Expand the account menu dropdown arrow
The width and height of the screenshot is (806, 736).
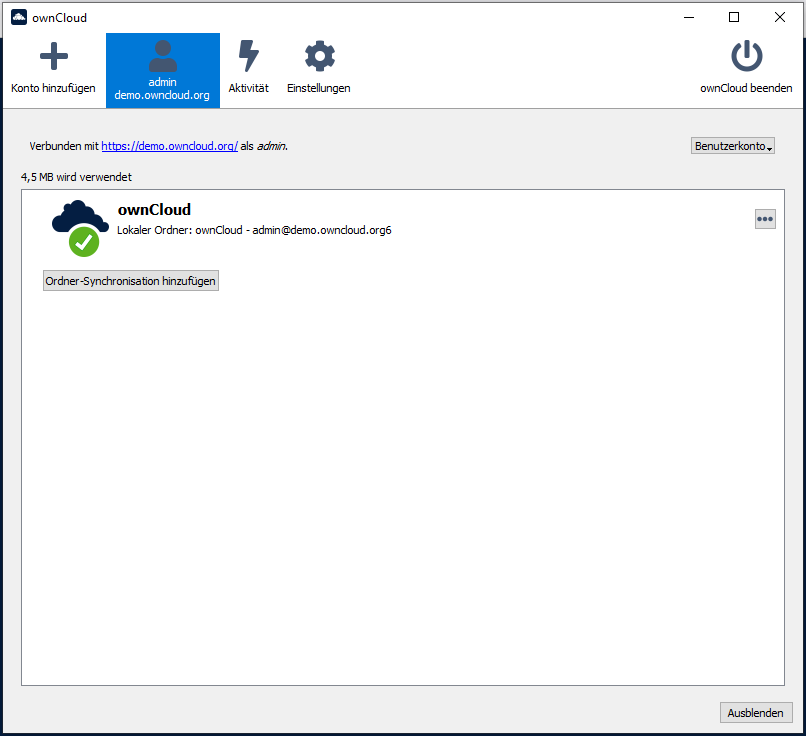tap(769, 148)
